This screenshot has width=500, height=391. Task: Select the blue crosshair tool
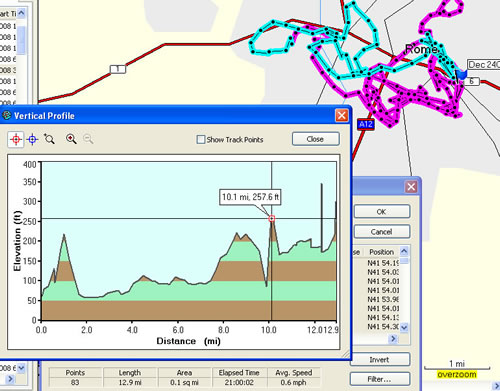coord(32,139)
